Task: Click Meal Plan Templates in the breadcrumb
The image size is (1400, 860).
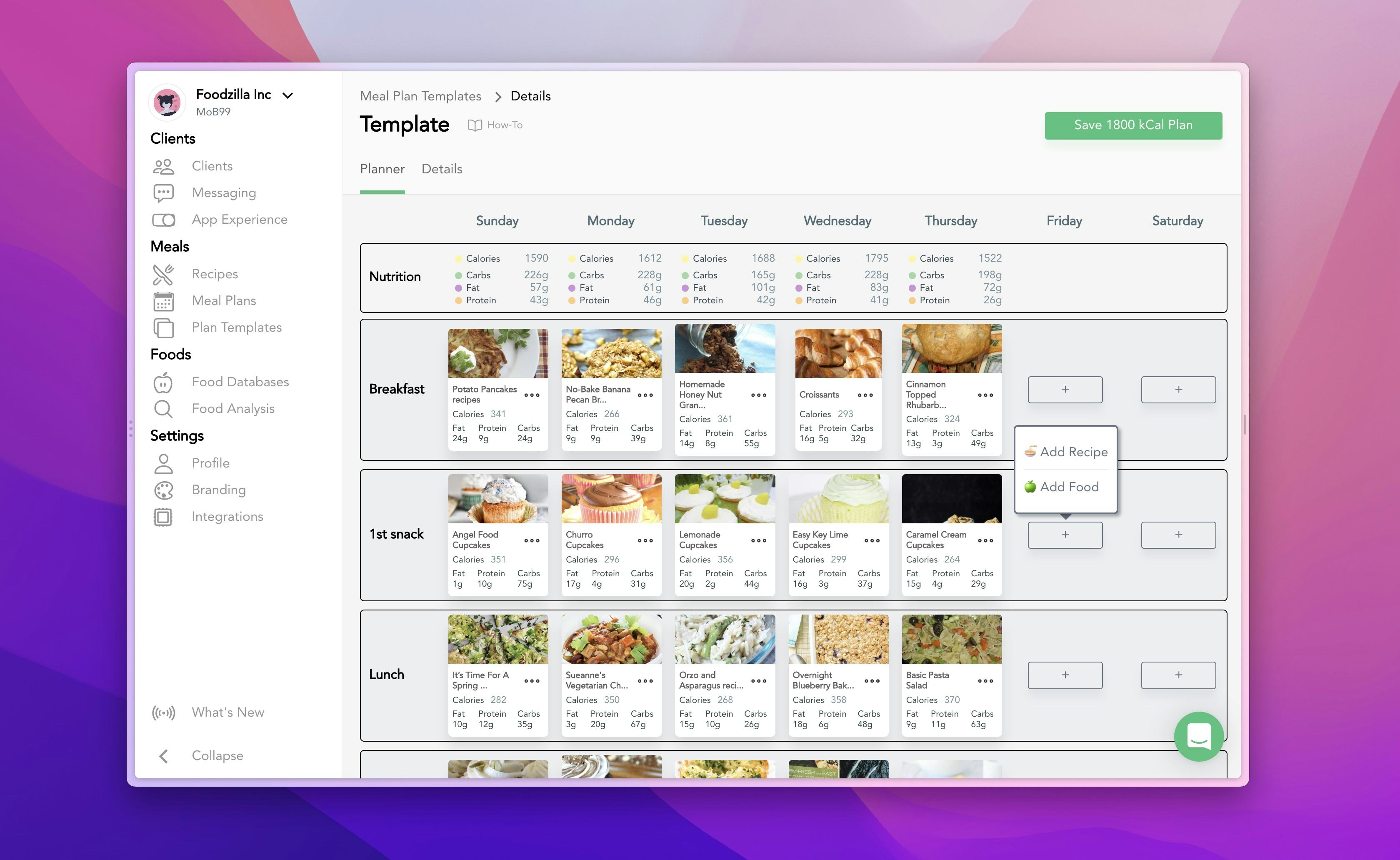Action: click(420, 96)
